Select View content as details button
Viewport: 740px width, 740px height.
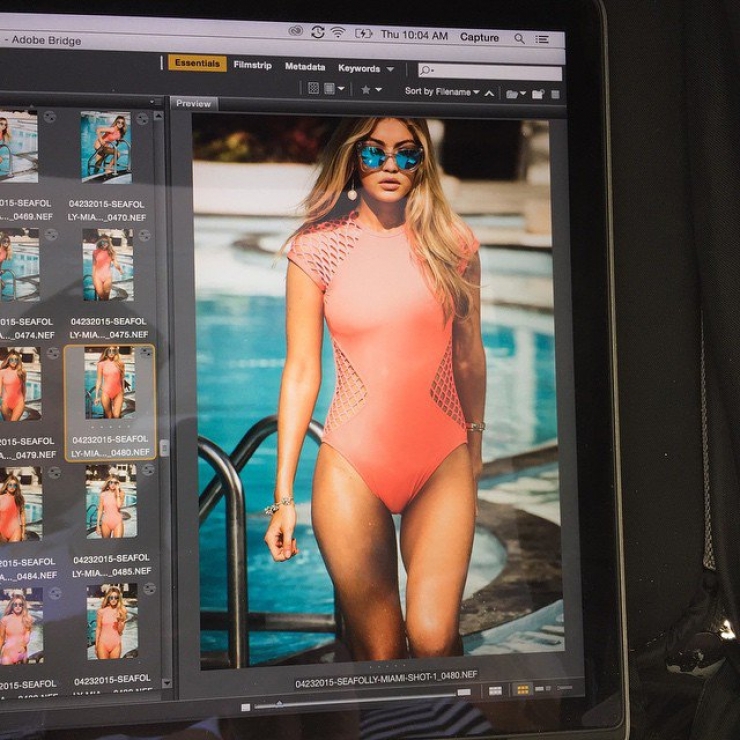tap(543, 689)
